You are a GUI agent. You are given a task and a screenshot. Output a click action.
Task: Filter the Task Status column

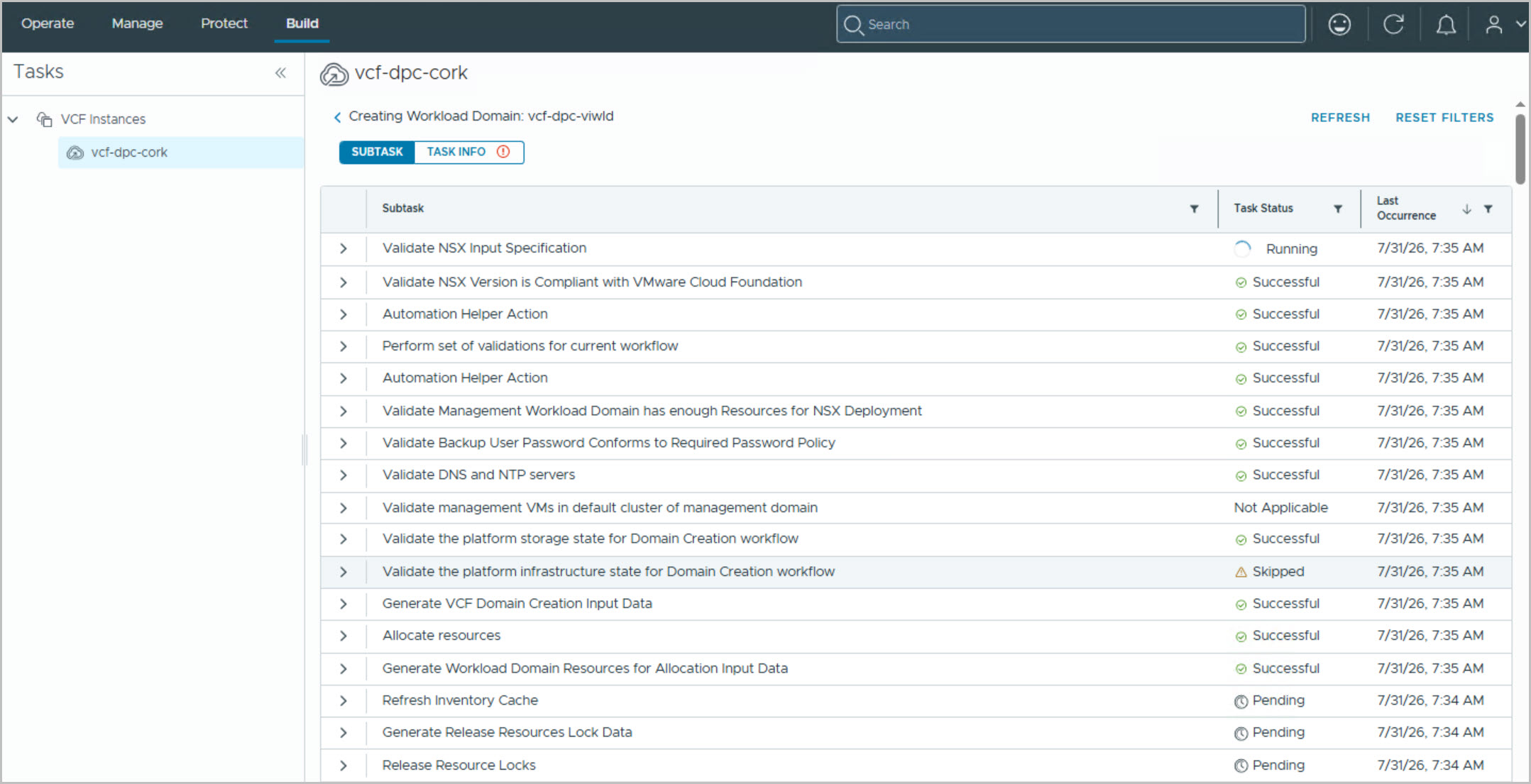[x=1338, y=209]
